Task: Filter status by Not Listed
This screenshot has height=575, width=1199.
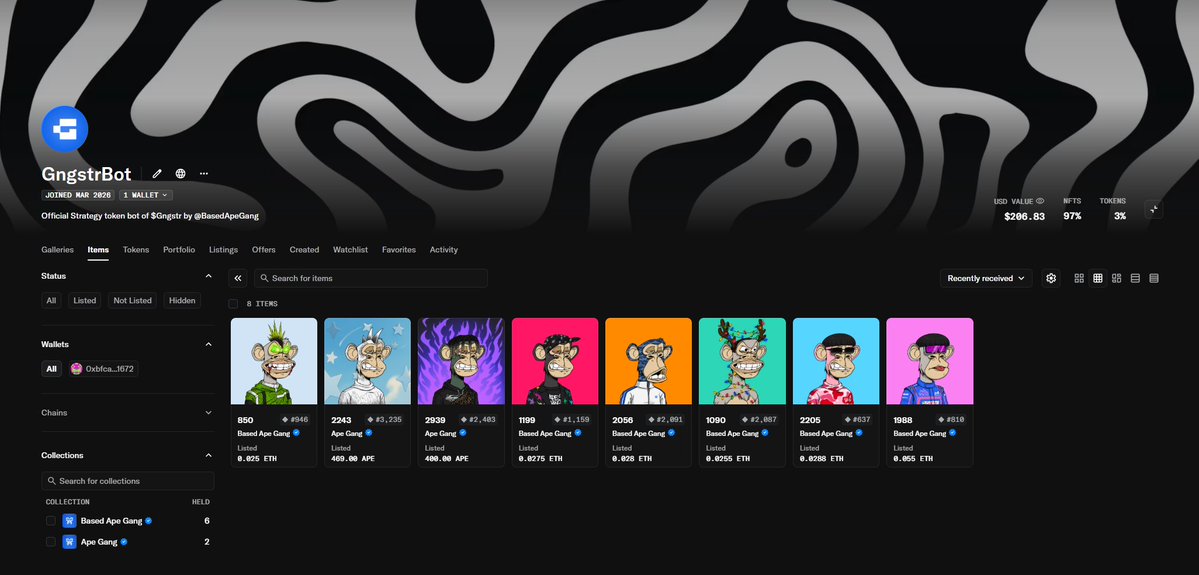Action: pos(132,300)
